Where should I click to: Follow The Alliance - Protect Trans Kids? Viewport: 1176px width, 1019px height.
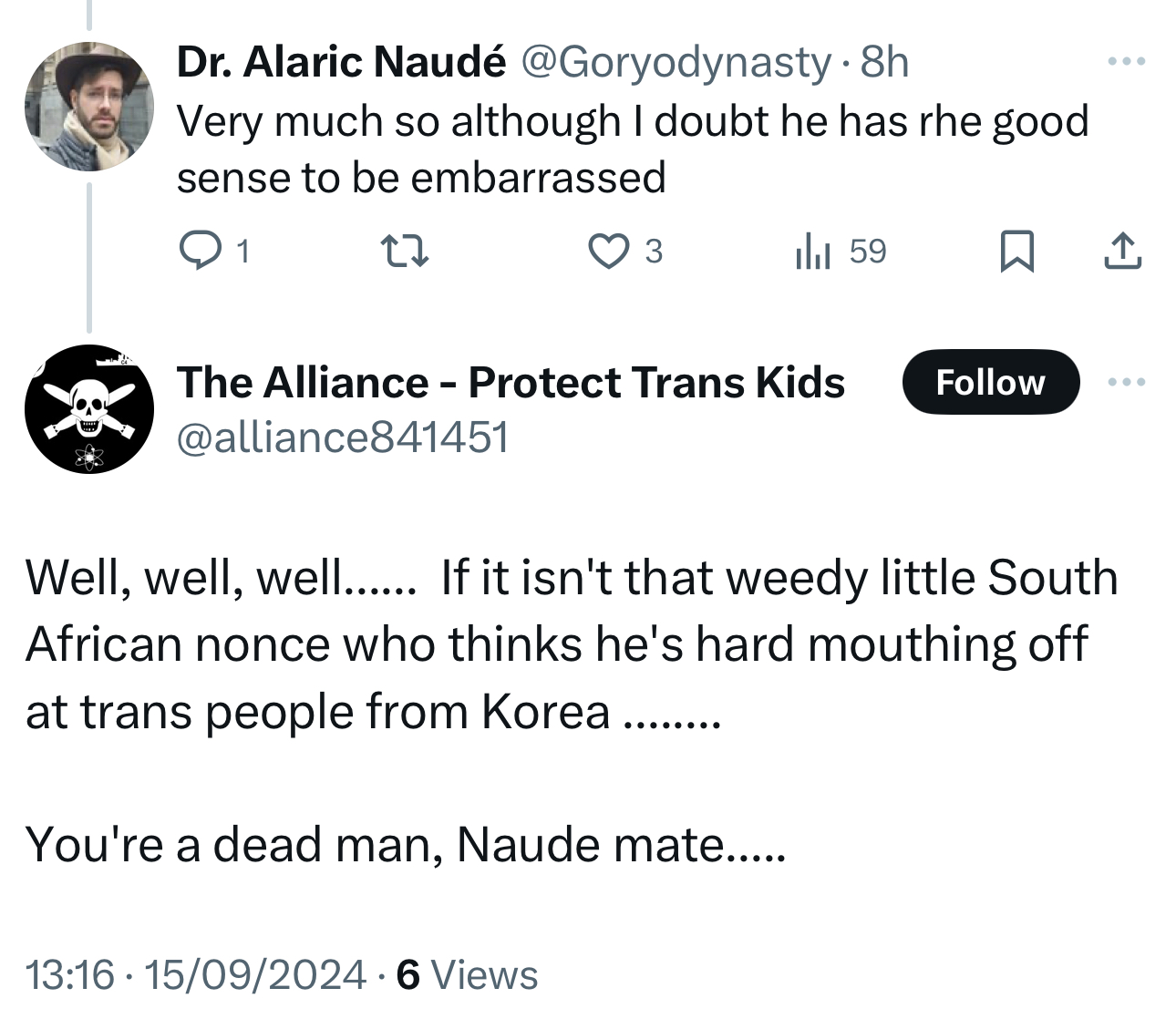(x=990, y=382)
